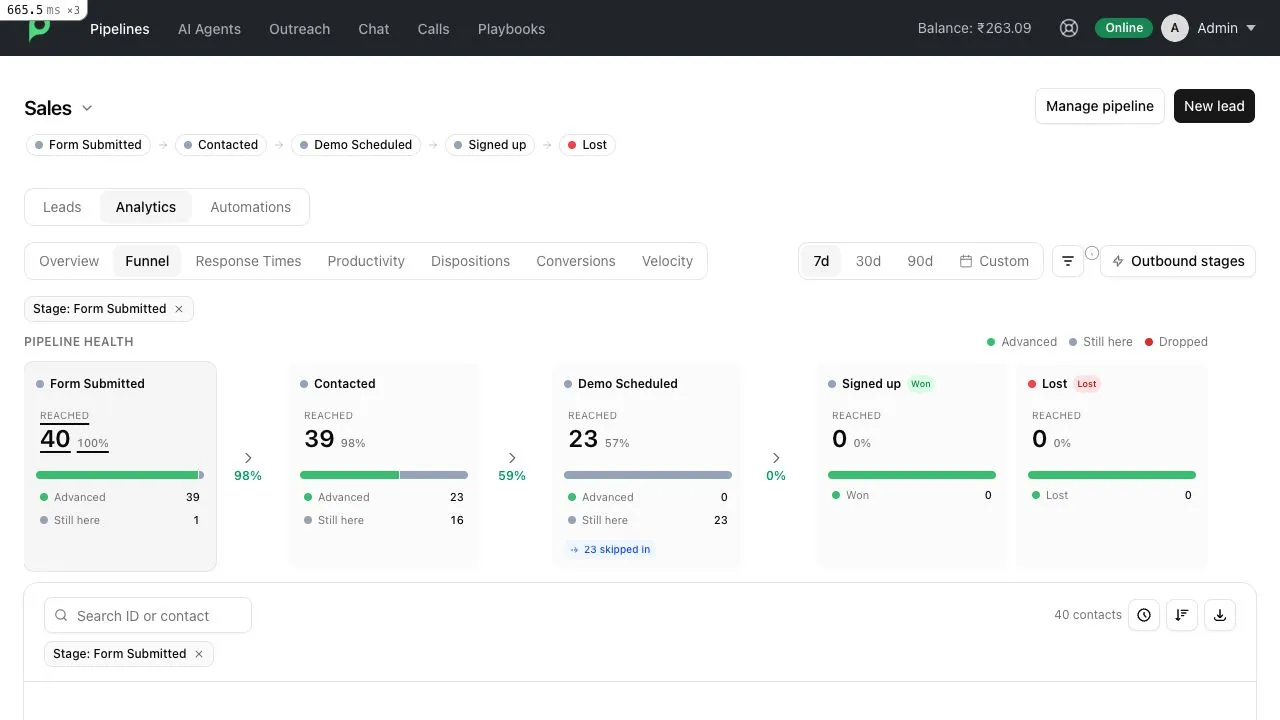Click the New lead button
Viewport: 1280px width, 720px height.
[x=1214, y=106]
